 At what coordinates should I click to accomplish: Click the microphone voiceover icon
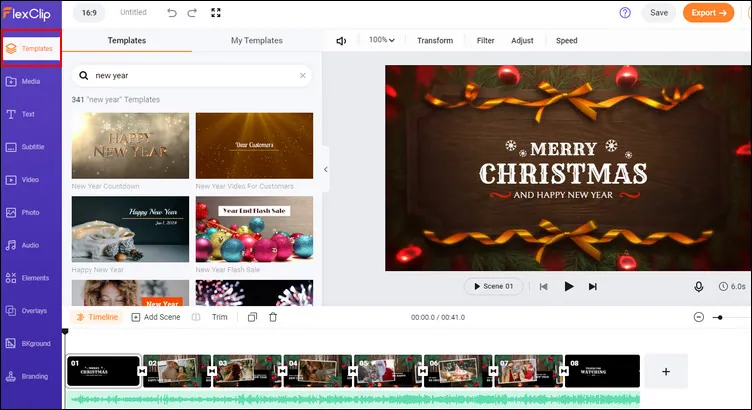click(699, 287)
